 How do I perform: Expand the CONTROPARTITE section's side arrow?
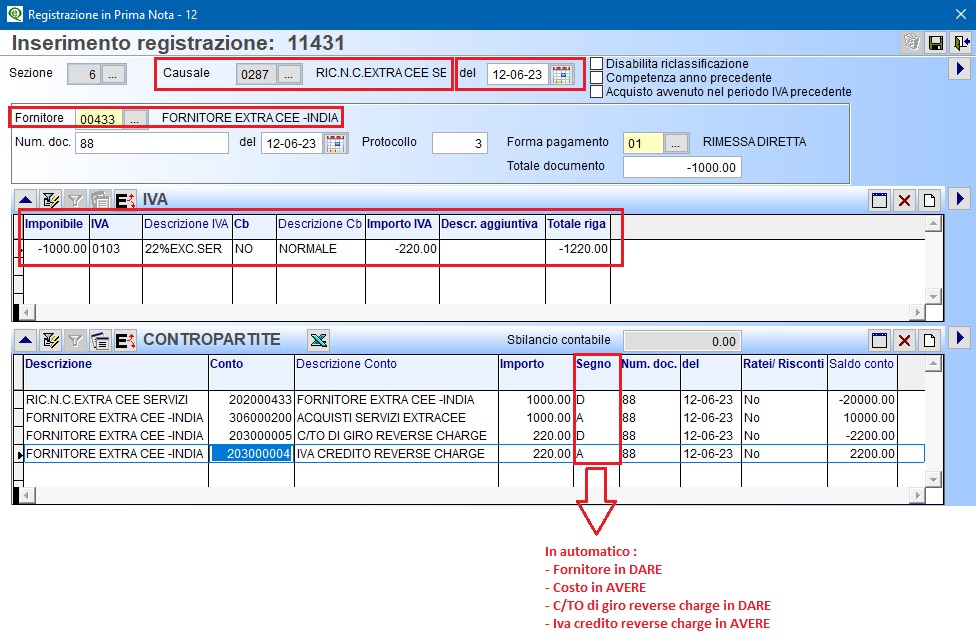pyautogui.click(x=960, y=338)
